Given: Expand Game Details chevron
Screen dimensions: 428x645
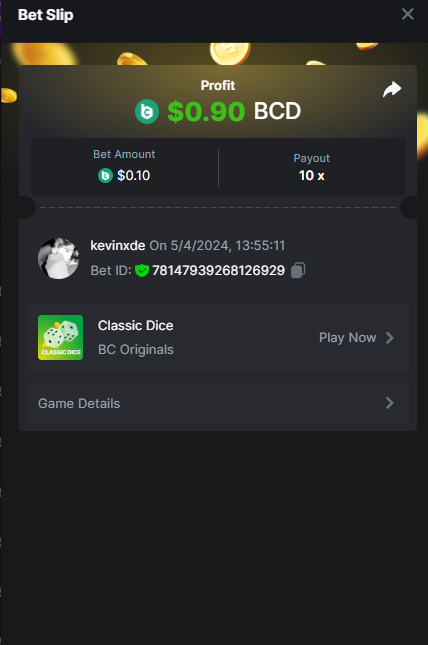Looking at the screenshot, I should coord(389,403).
